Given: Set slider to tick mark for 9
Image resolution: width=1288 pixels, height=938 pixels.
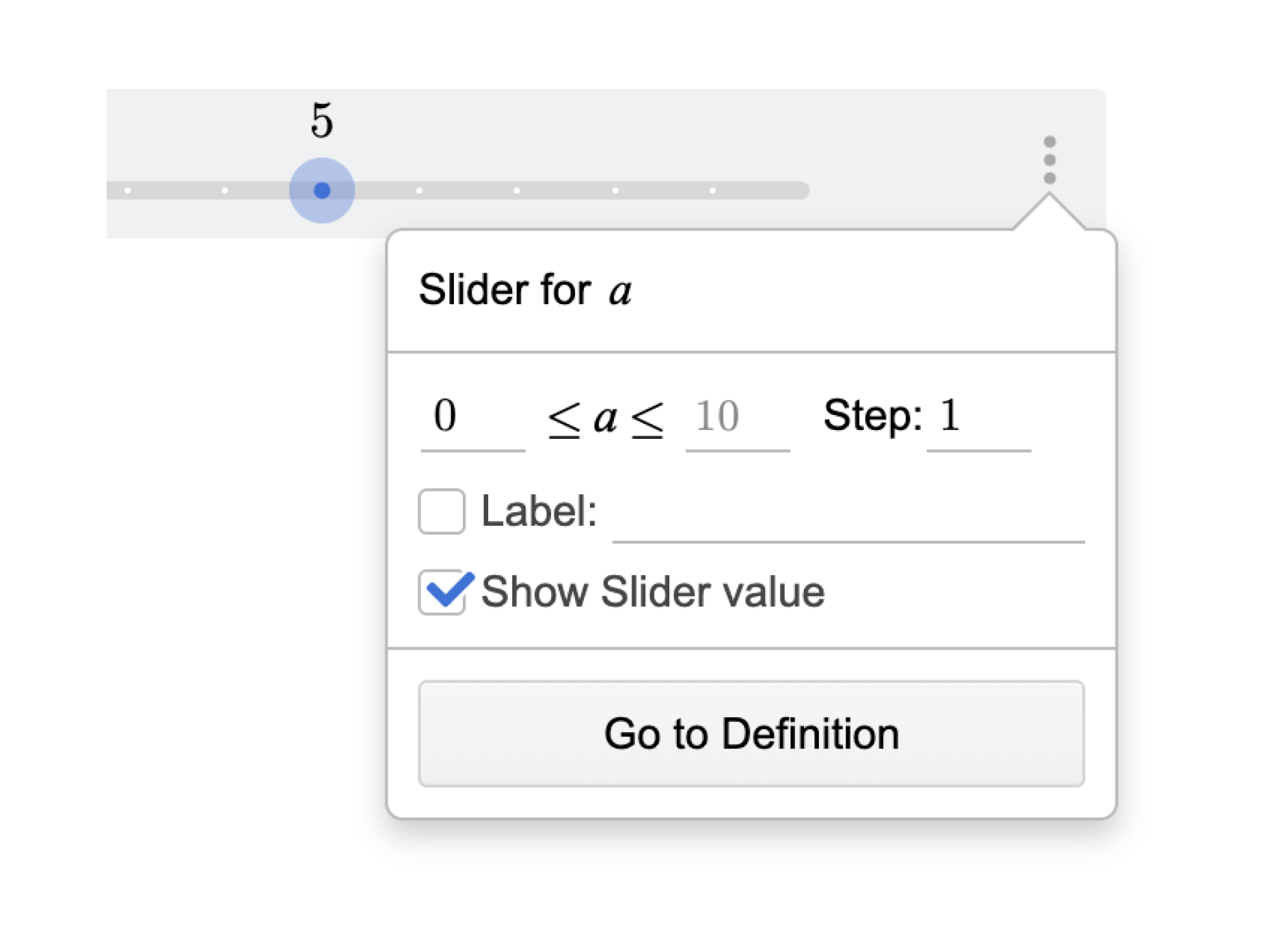Looking at the screenshot, I should 712,190.
